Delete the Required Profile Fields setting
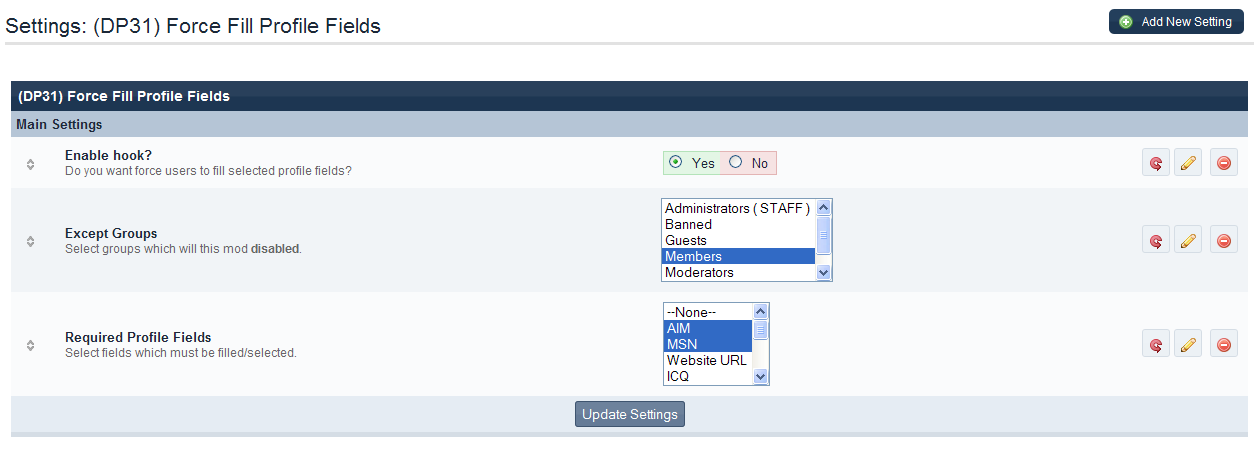This screenshot has height=466, width=1256. click(x=1224, y=344)
